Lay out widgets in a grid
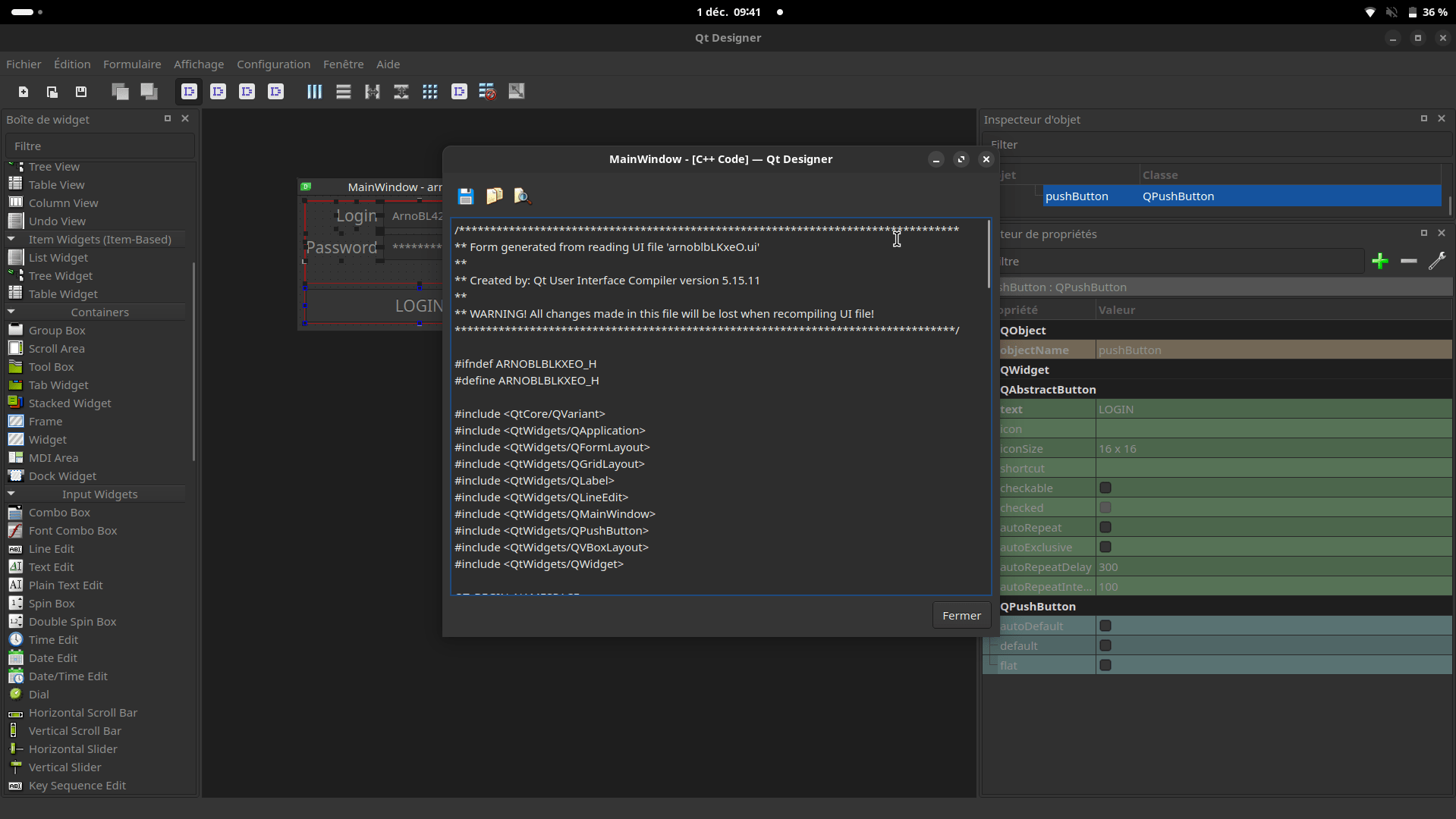 click(430, 92)
